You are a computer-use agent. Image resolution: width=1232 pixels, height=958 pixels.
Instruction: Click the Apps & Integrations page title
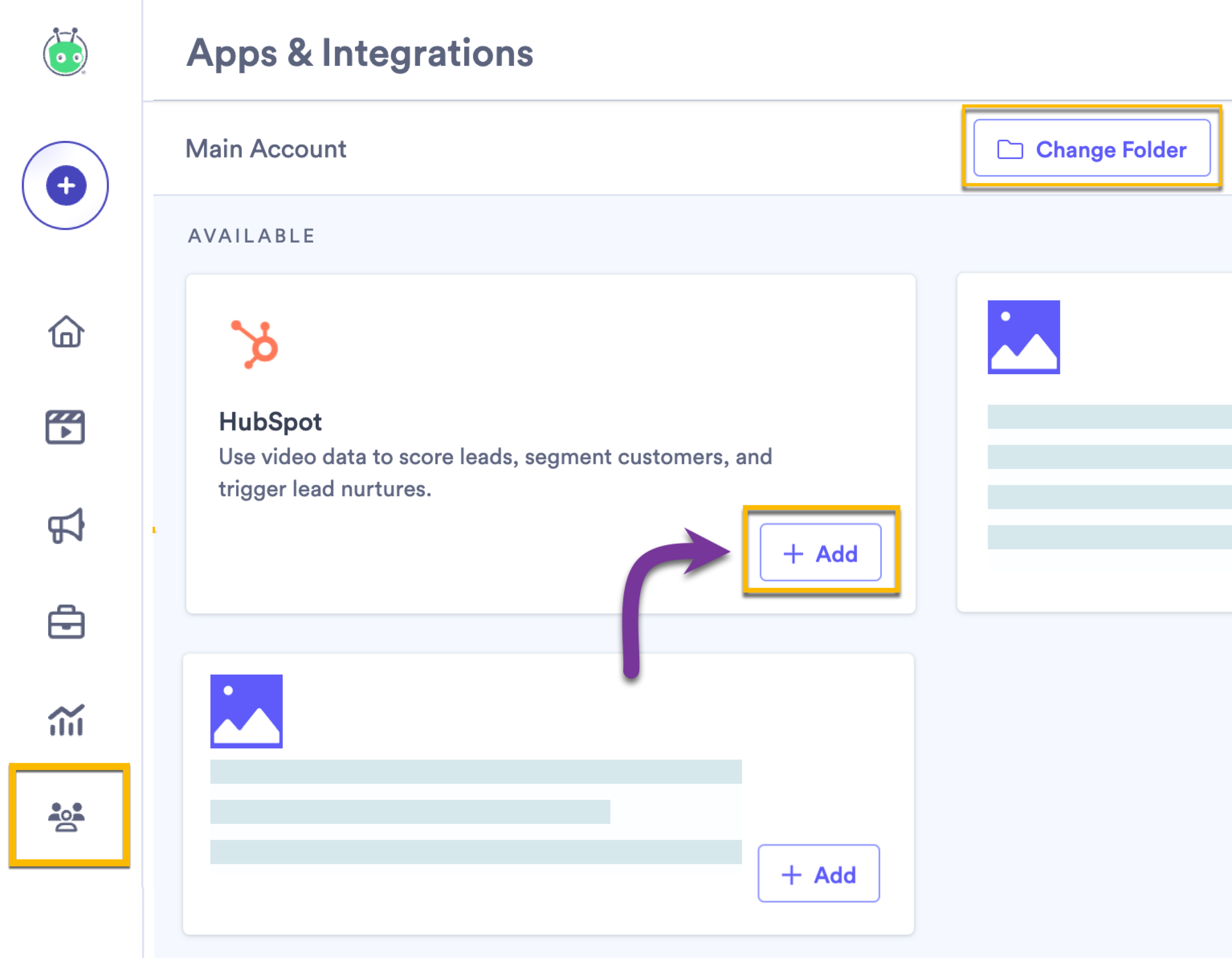tap(361, 53)
